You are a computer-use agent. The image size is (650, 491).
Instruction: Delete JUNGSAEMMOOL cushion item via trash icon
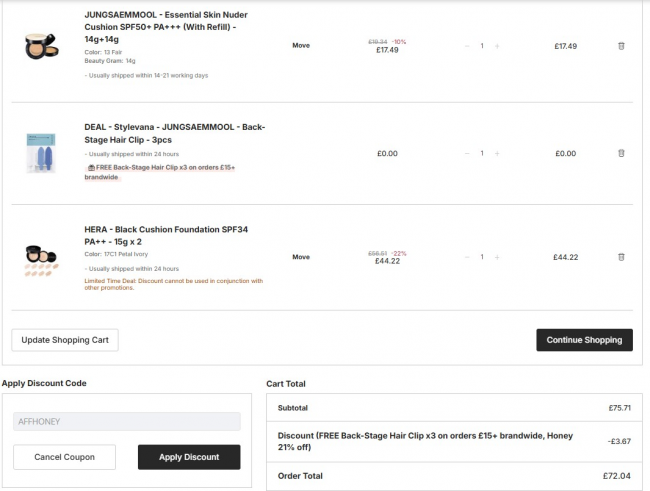click(621, 46)
